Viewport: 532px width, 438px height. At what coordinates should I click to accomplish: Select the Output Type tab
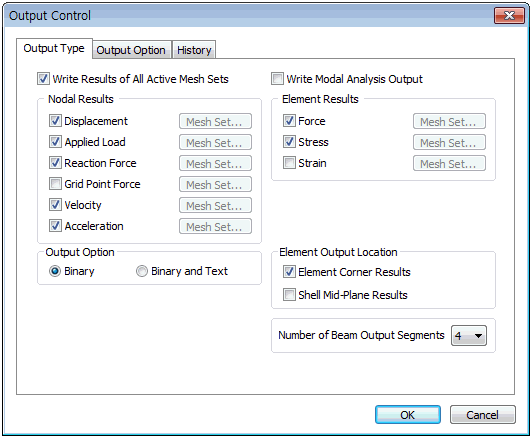coord(54,49)
